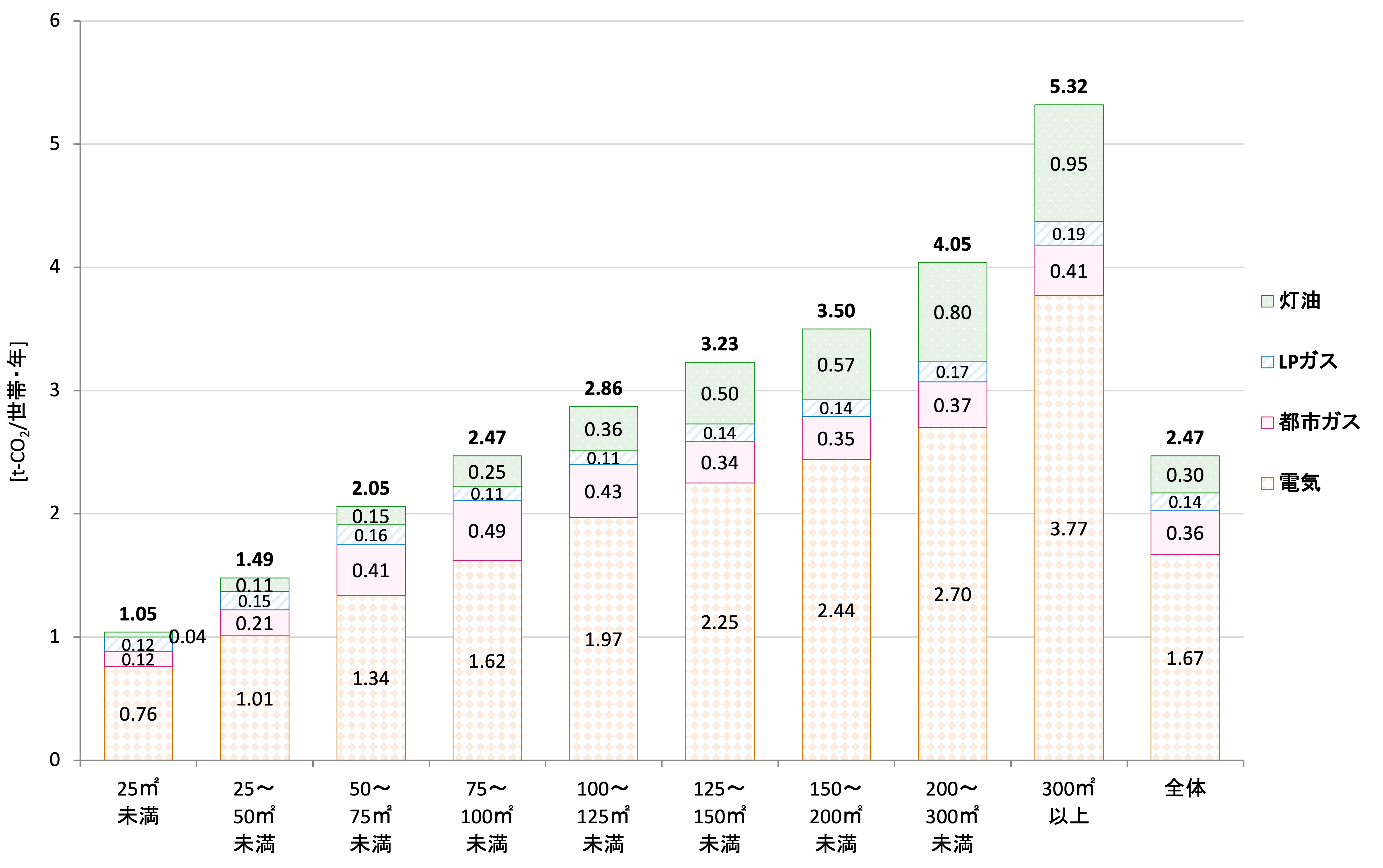Select the 1.67 electricity segment of 全体 bar
The width and height of the screenshot is (1383, 868).
click(1185, 658)
